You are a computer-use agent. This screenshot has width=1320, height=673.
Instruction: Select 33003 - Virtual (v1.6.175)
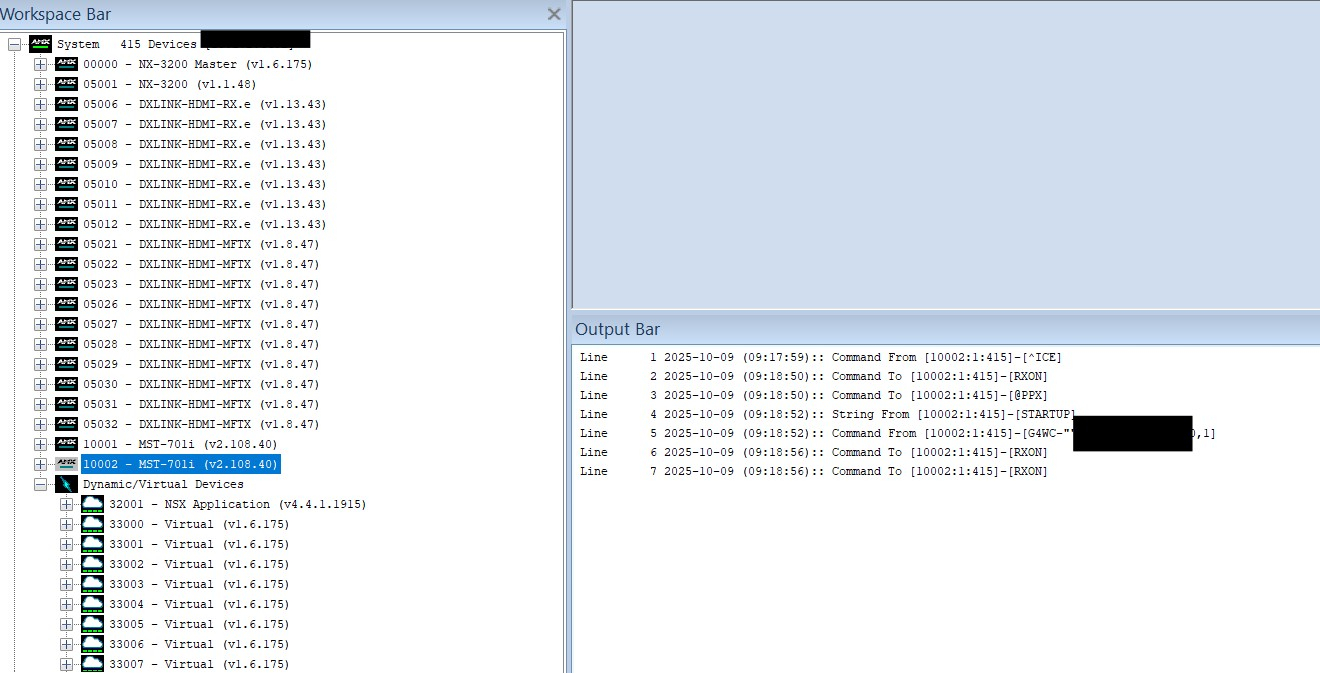point(199,584)
